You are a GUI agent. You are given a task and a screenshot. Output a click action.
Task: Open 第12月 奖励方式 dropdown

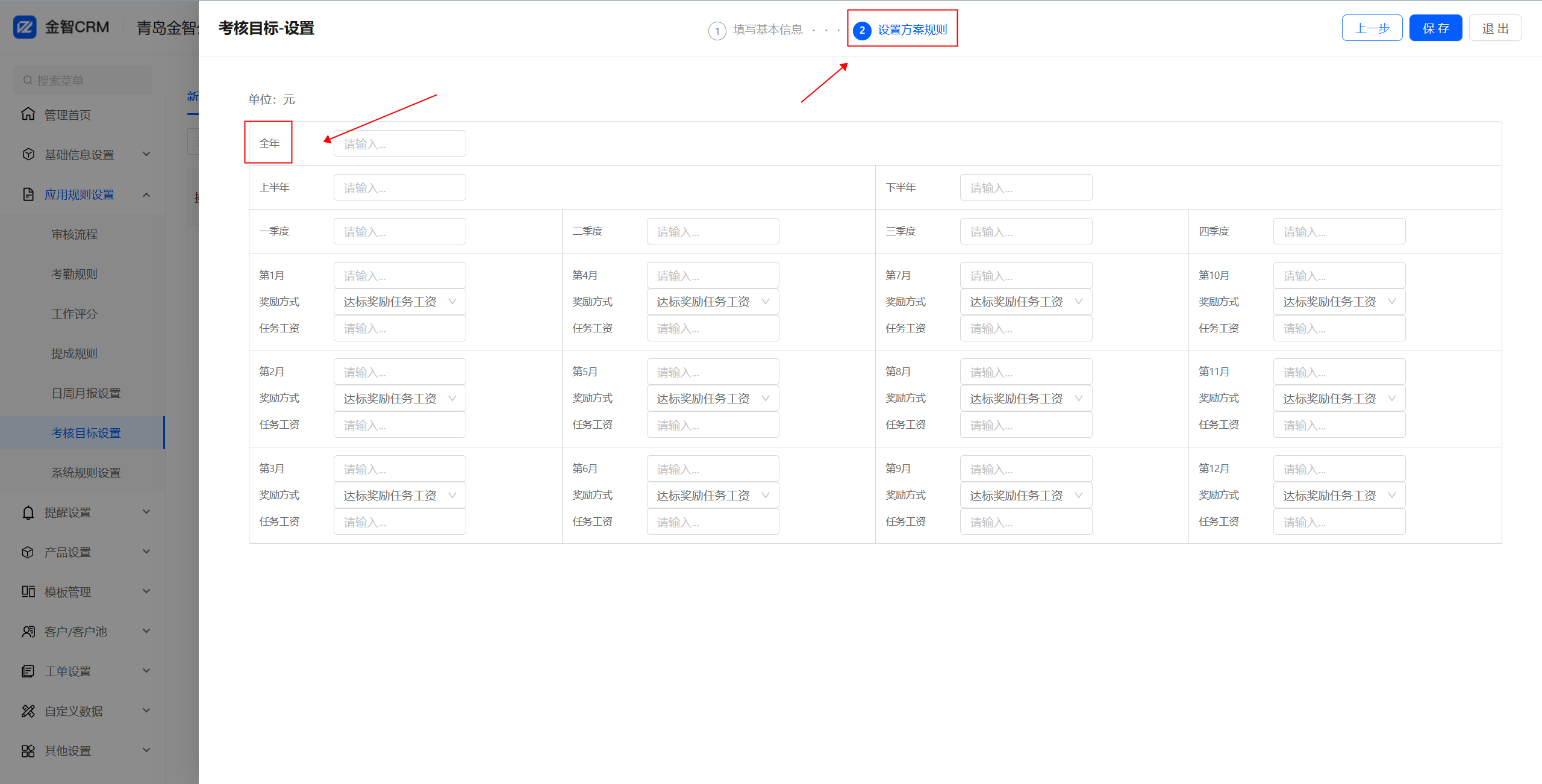[1340, 495]
